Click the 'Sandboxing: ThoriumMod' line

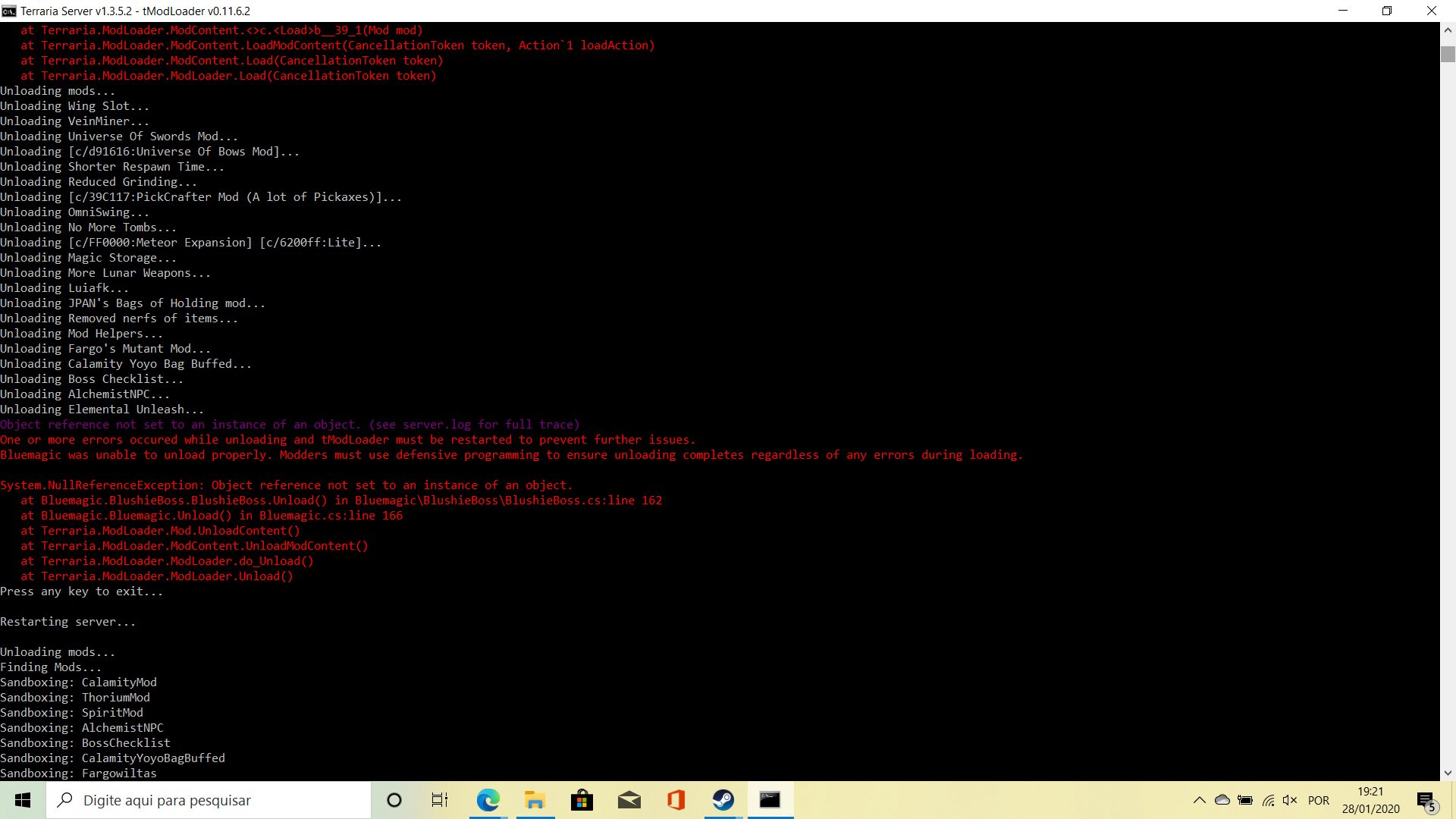[75, 698]
